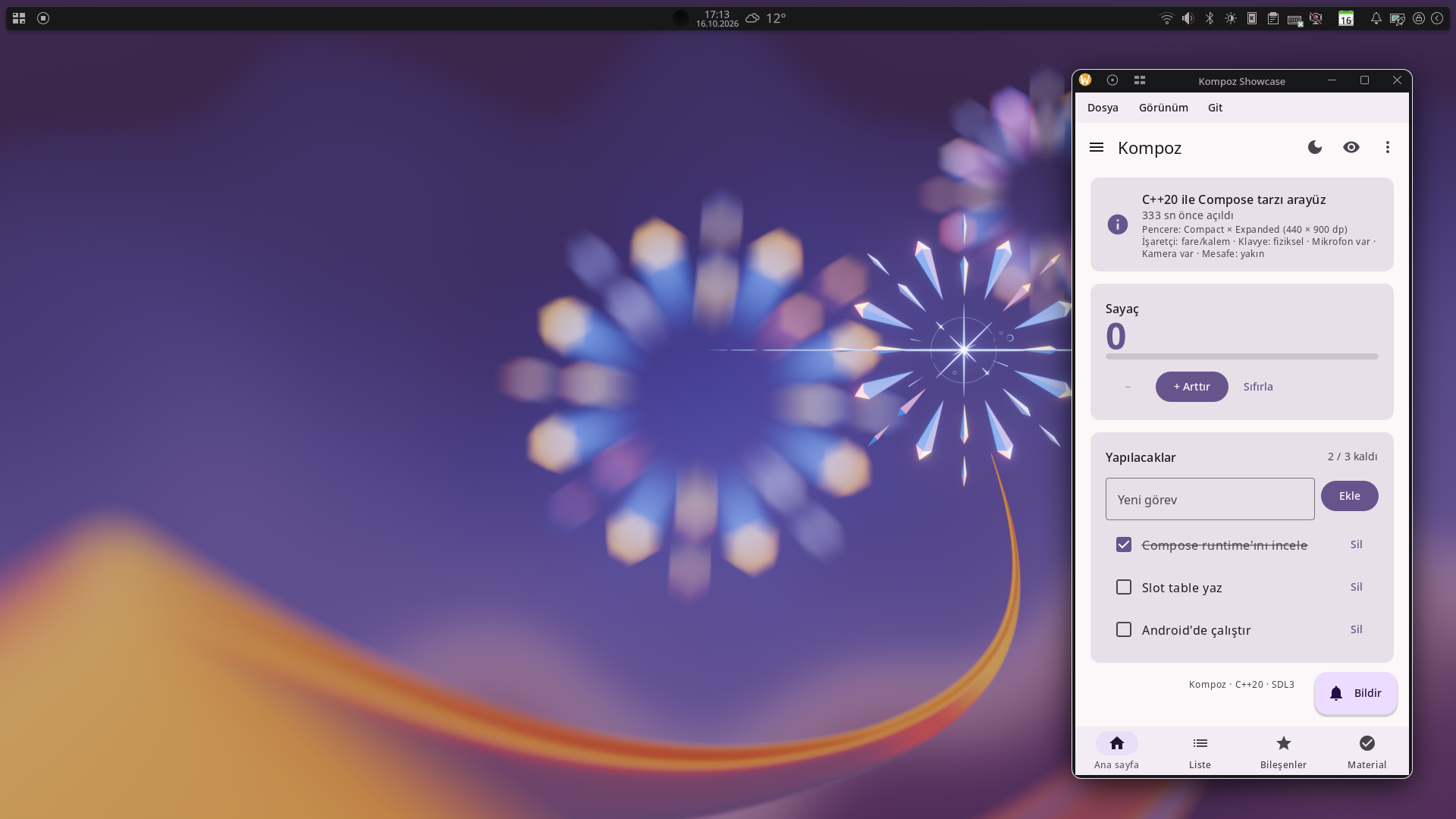Open the Görünüm menu

[1163, 108]
